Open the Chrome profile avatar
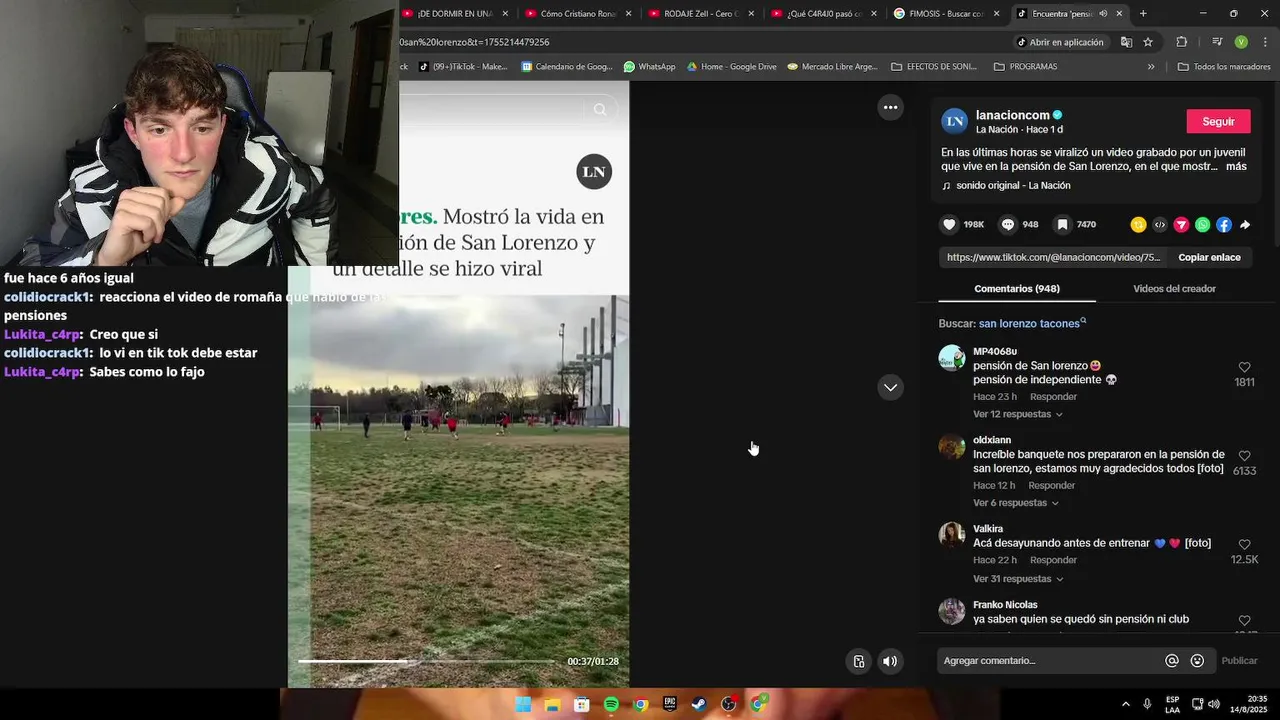The height and width of the screenshot is (720, 1280). click(x=1241, y=42)
